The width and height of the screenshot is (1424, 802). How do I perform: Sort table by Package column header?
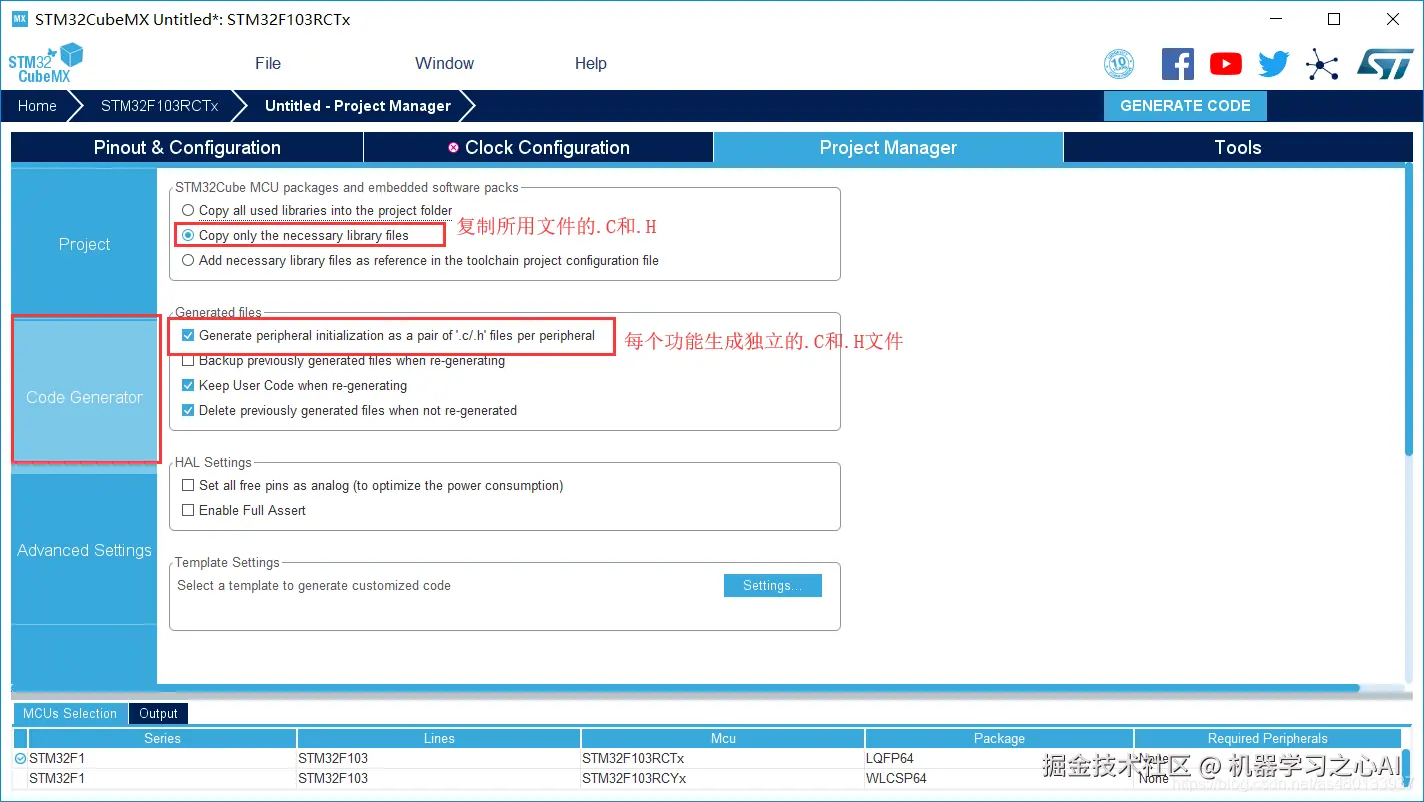(999, 738)
